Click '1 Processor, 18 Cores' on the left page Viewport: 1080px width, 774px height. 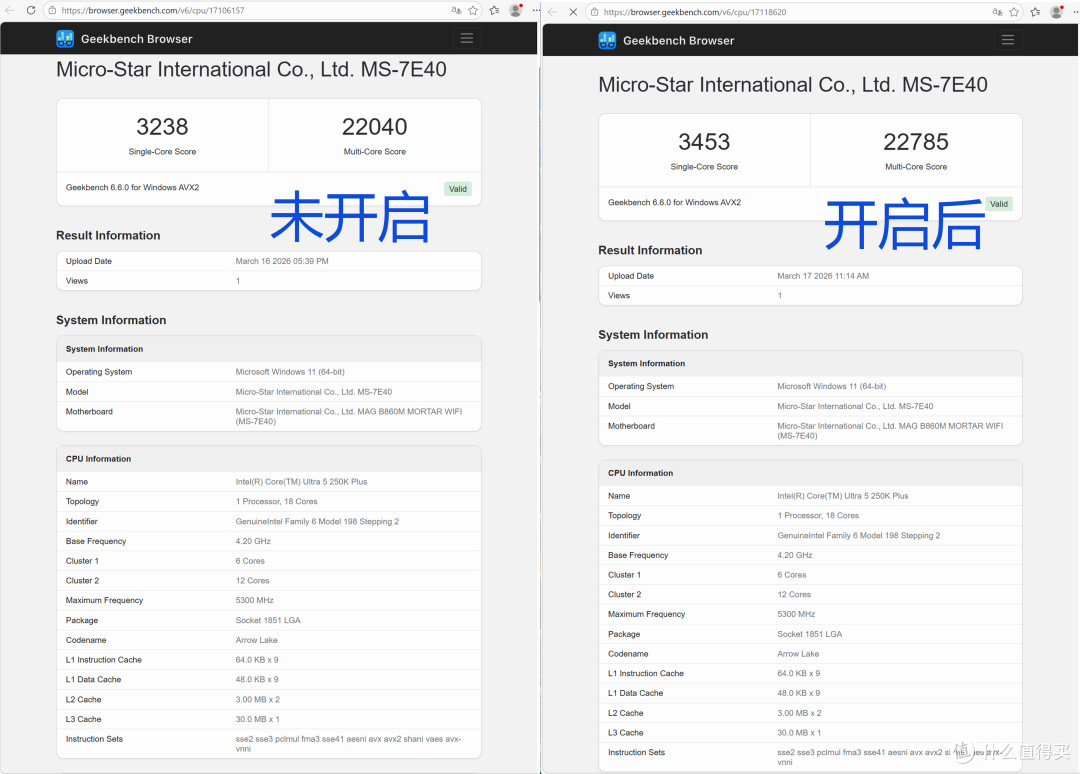(x=276, y=501)
